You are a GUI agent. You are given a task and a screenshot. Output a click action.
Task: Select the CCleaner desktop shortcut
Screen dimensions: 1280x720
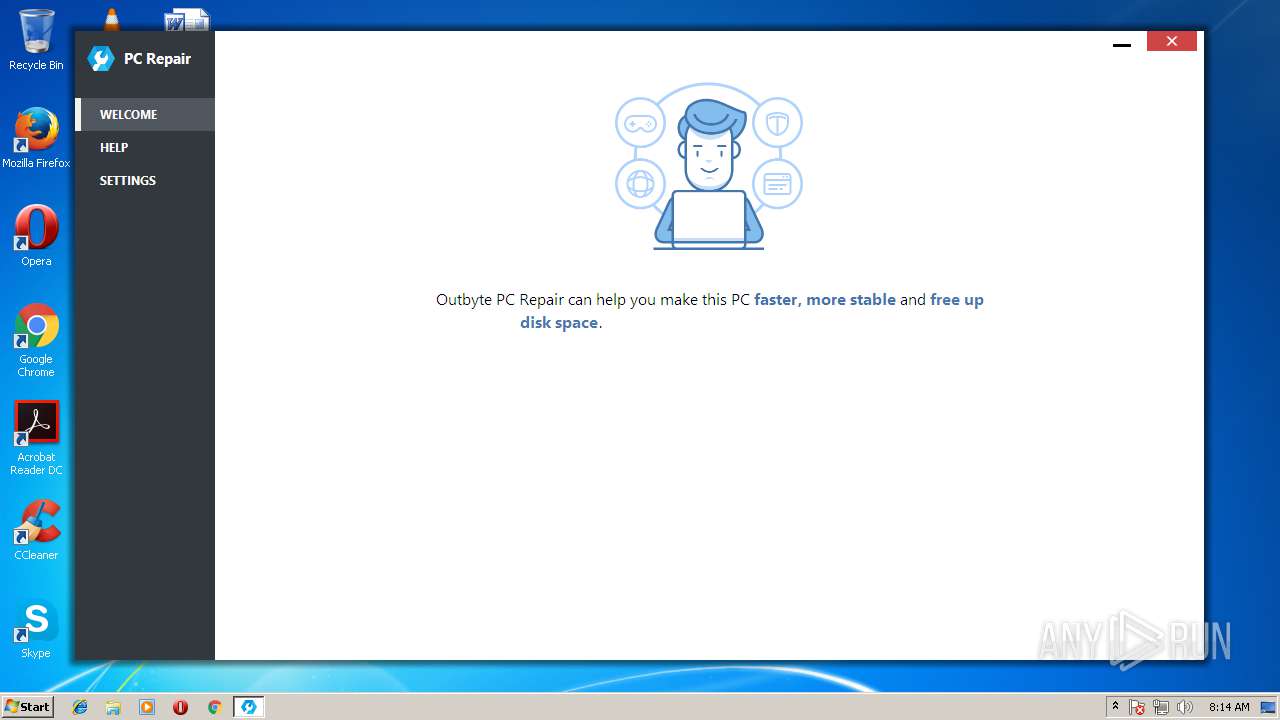36,530
